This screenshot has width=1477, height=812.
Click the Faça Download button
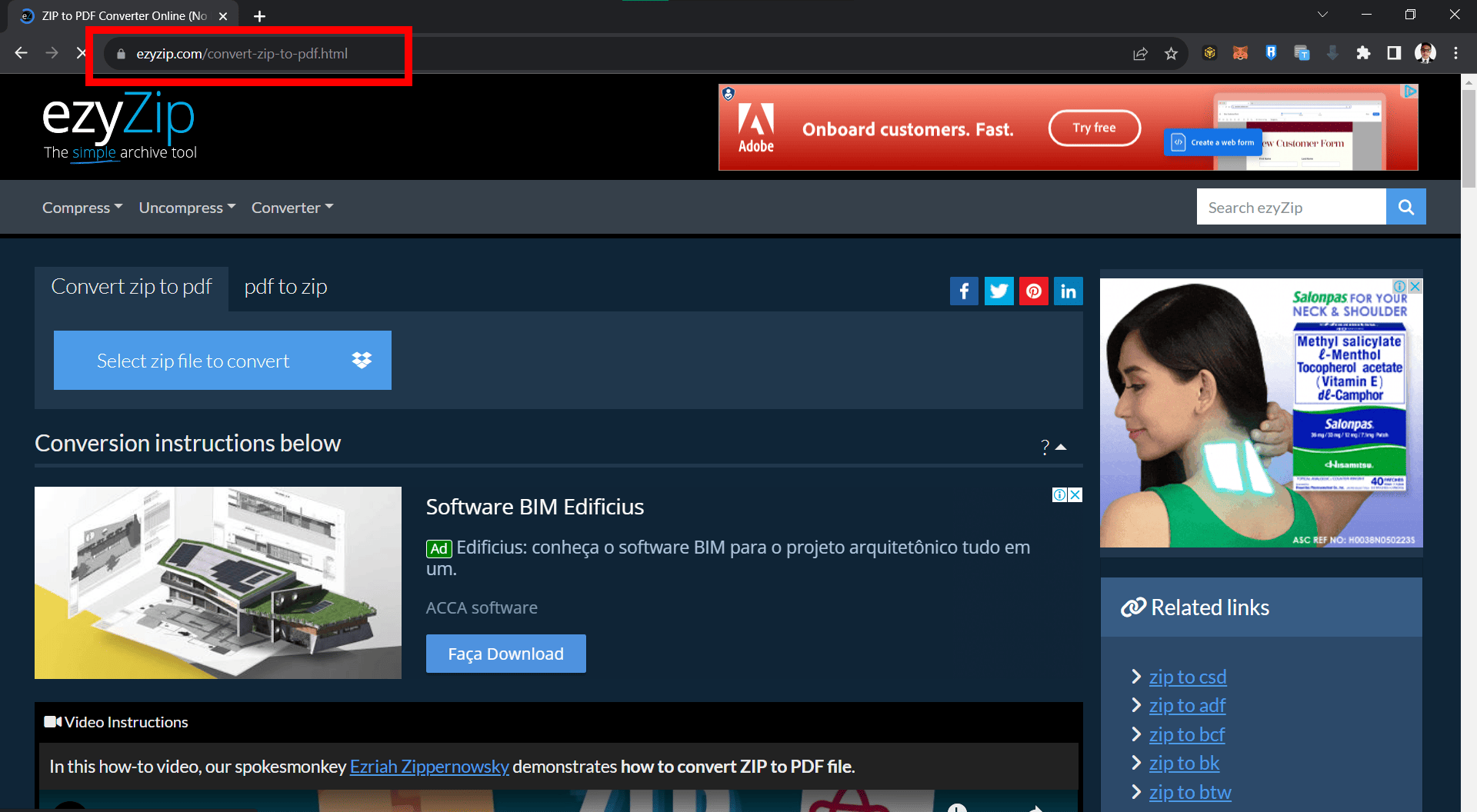pos(505,653)
